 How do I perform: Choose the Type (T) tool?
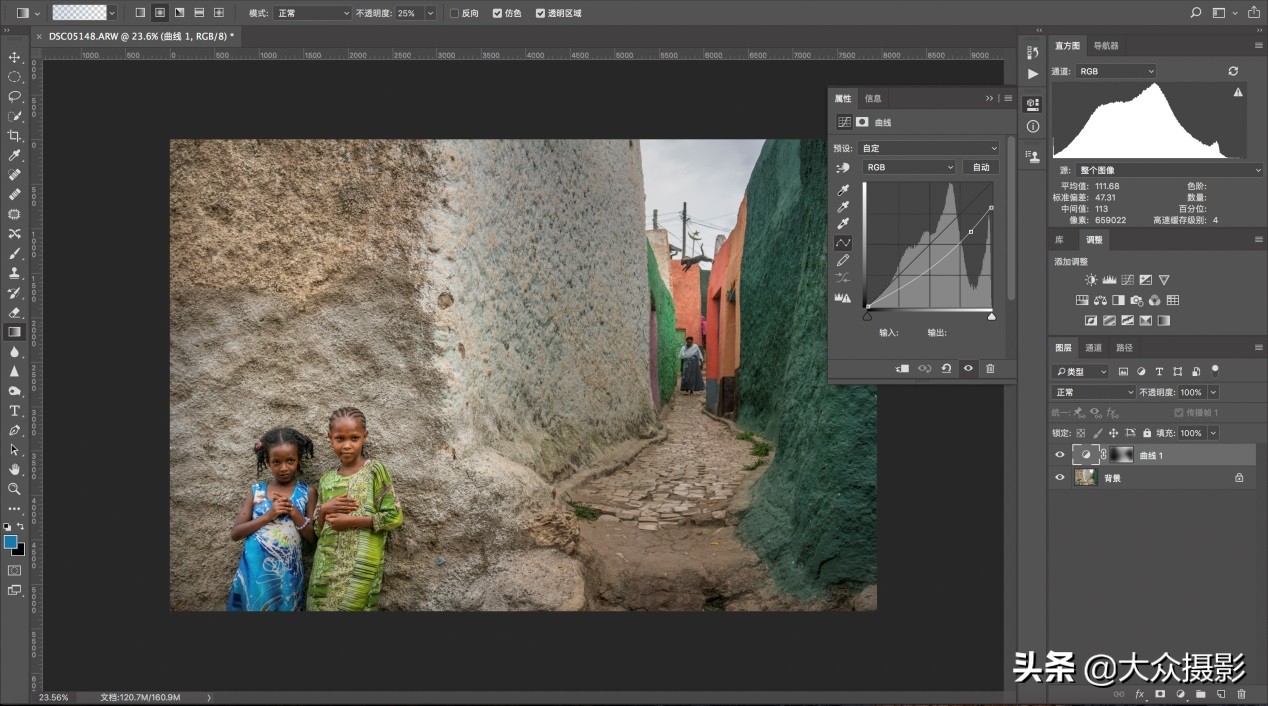coord(14,411)
